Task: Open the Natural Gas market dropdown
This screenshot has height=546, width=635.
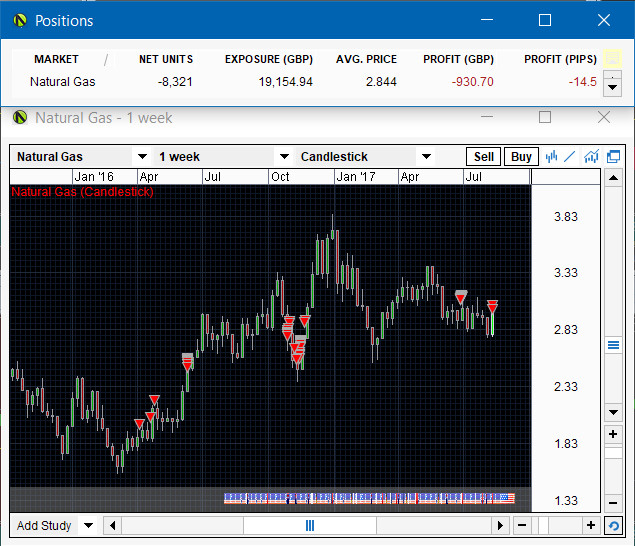Action: click(142, 157)
